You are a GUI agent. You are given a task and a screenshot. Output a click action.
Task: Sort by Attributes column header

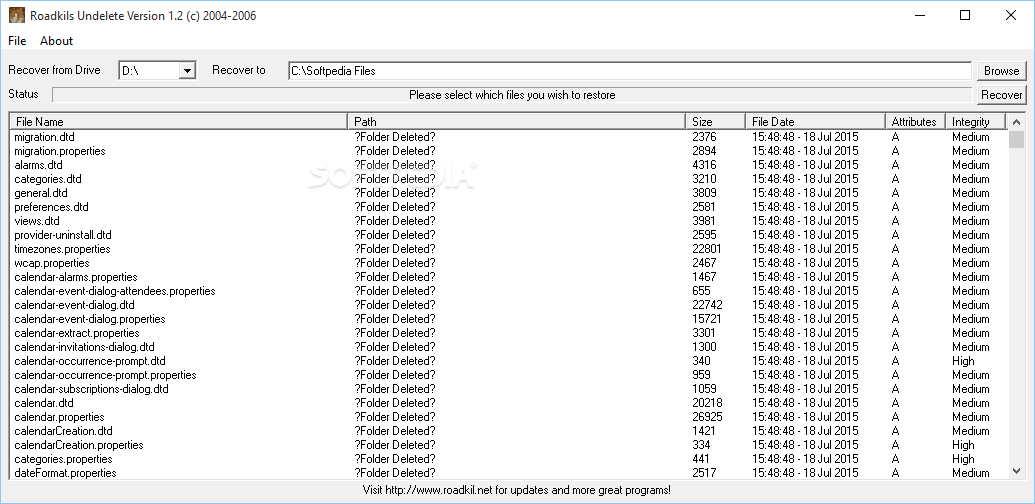coord(915,121)
